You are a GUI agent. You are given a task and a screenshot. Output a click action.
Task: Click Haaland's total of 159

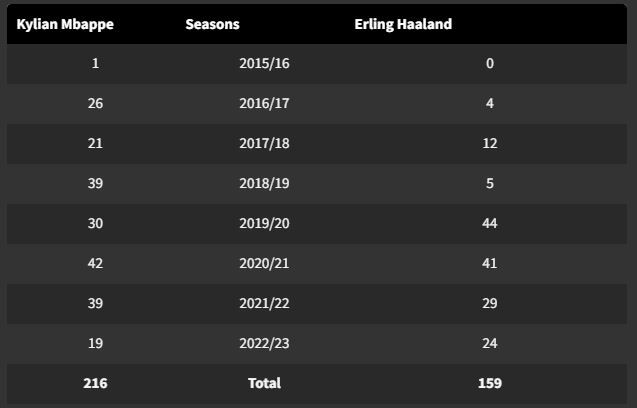pos(490,383)
